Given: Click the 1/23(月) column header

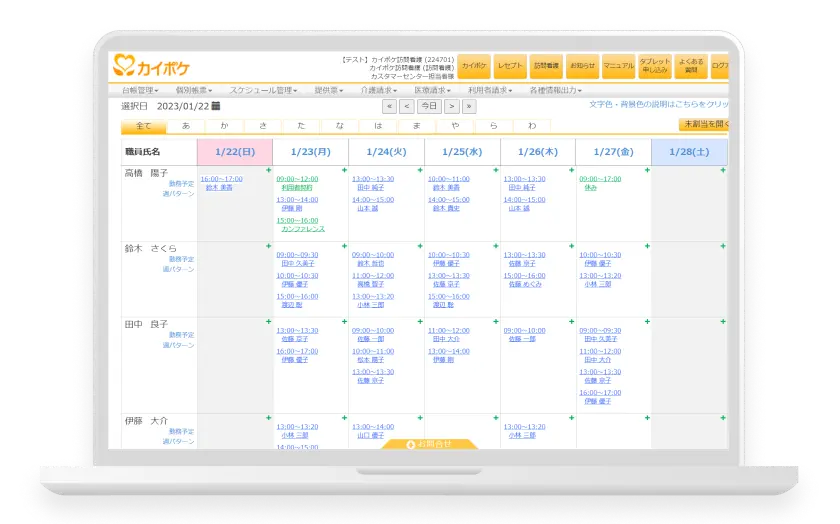Looking at the screenshot, I should pos(311,152).
